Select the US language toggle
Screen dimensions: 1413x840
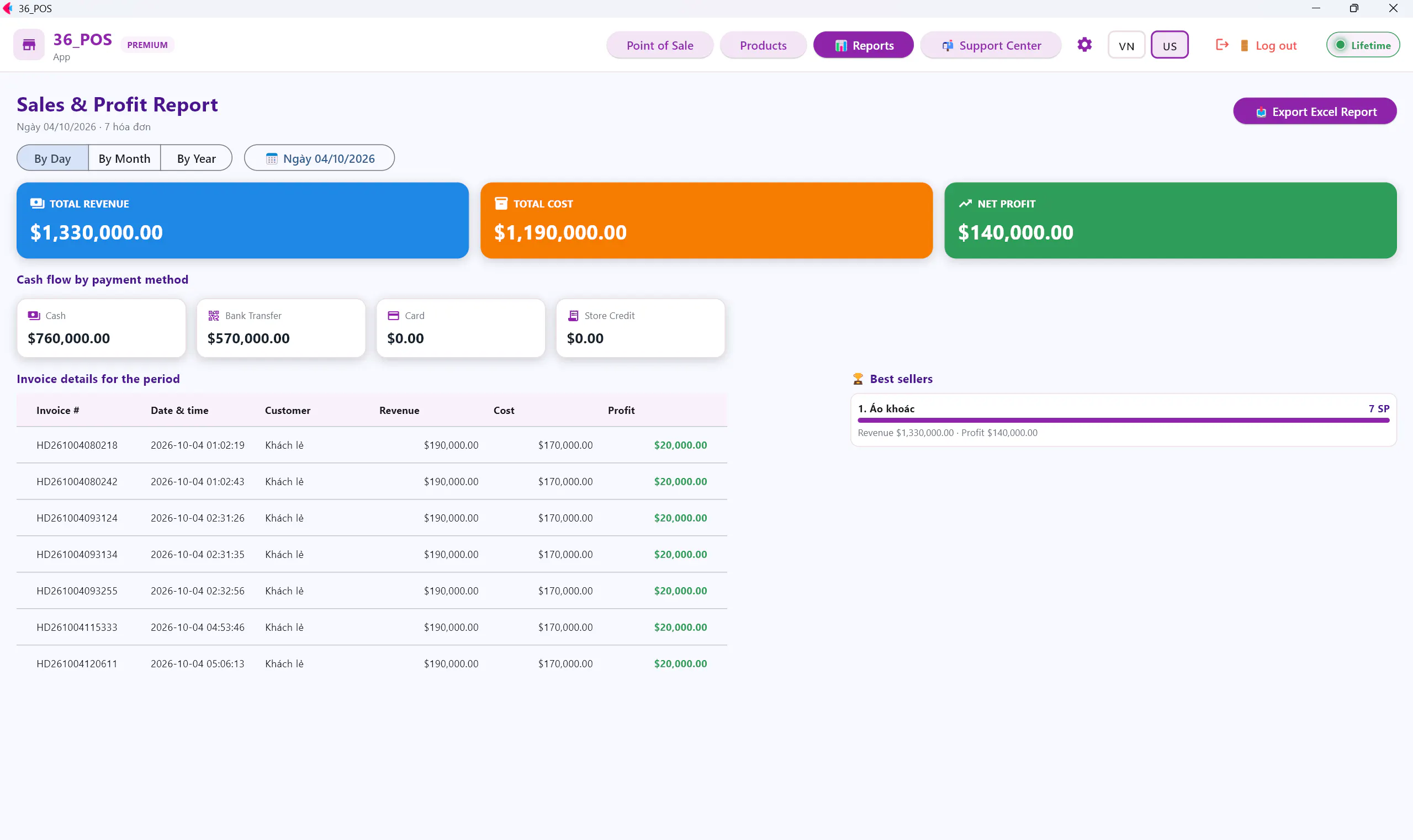(1169, 45)
